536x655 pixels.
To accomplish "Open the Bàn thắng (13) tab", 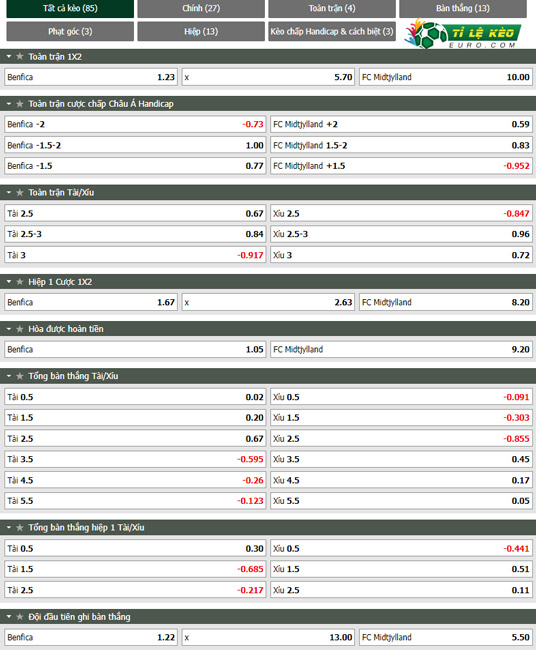I will point(462,8).
